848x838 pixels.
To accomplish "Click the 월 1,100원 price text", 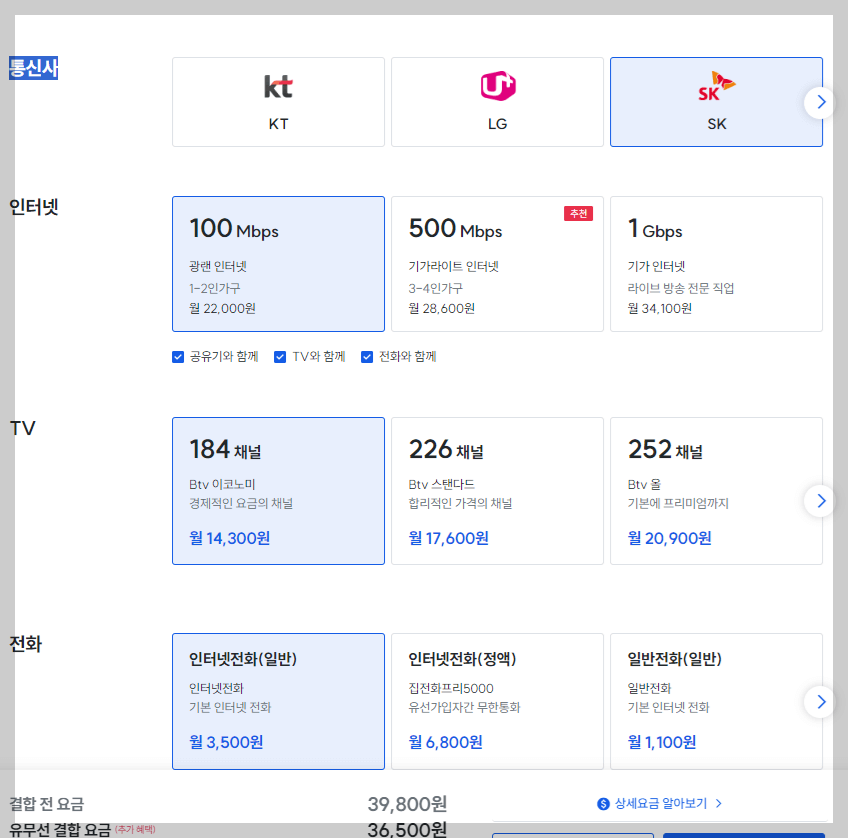I will 662,742.
